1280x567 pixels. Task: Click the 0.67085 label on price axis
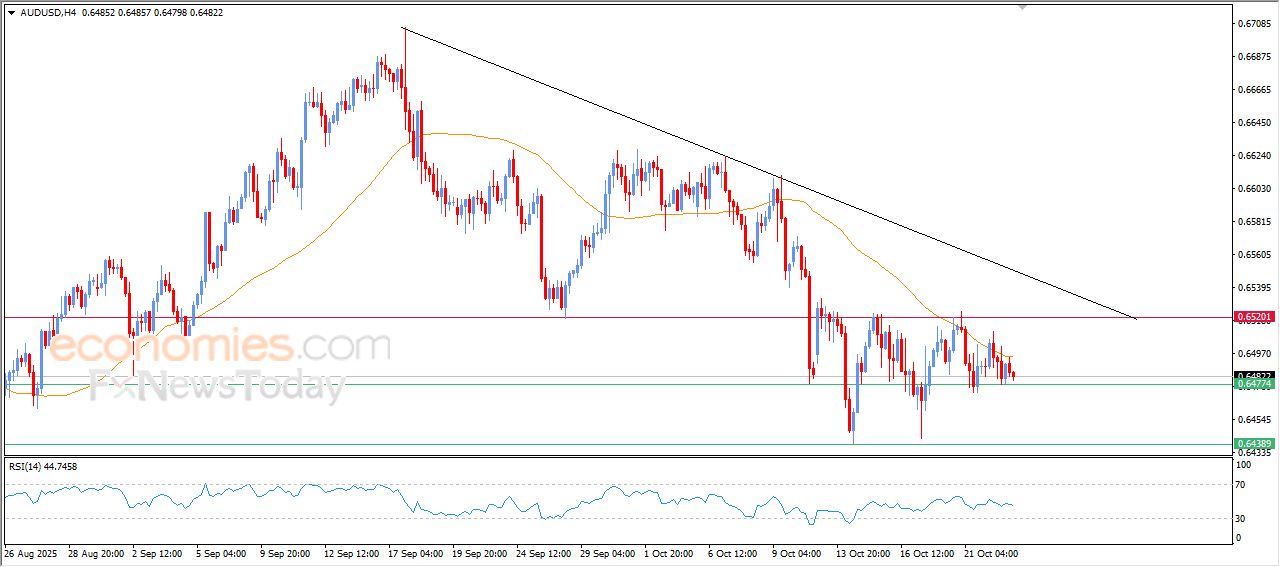click(1253, 23)
